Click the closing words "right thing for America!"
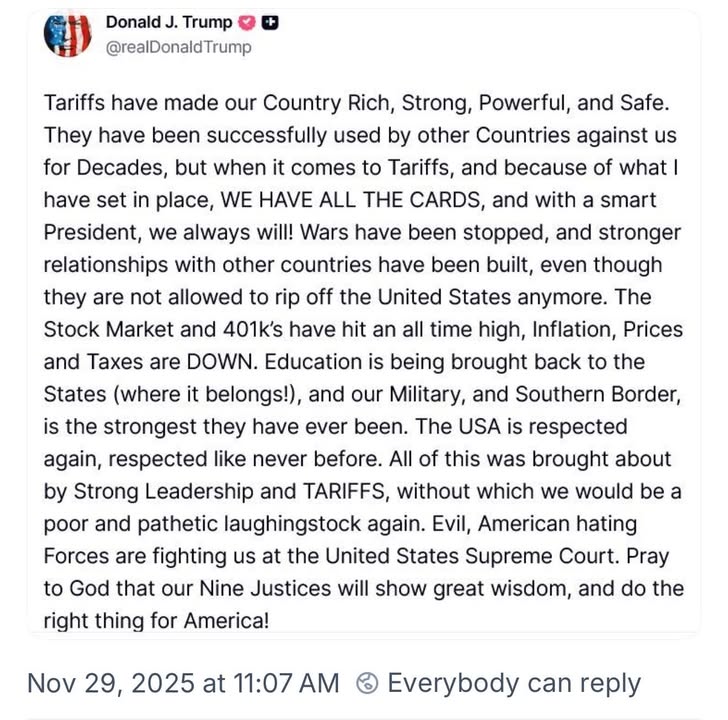Viewport: 728px width, 720px height. (156, 620)
